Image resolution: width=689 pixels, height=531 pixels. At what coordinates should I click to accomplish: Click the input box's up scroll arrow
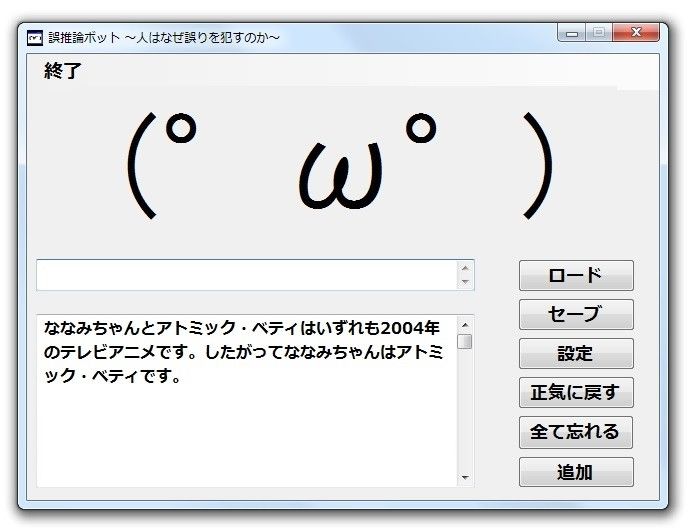tap(464, 268)
